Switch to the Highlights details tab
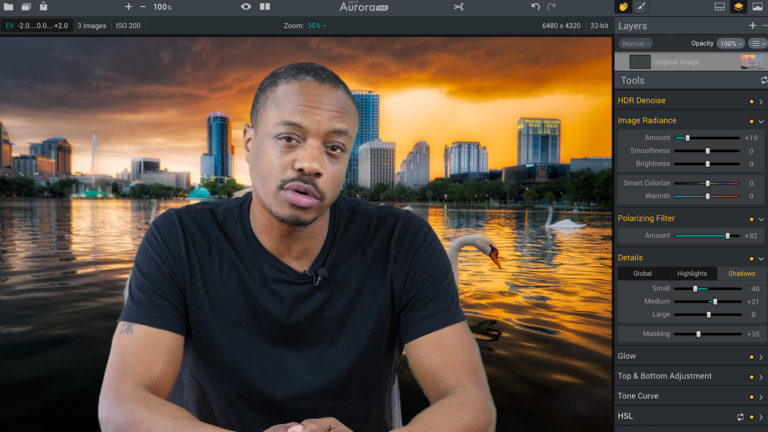 coord(691,273)
